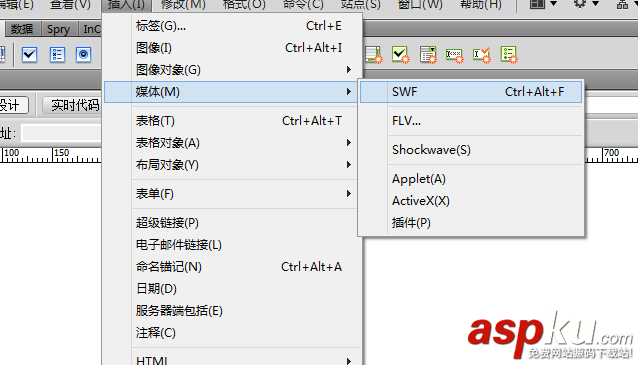
Task: Insert Spry validation radio group icon
Action: click(x=509, y=55)
